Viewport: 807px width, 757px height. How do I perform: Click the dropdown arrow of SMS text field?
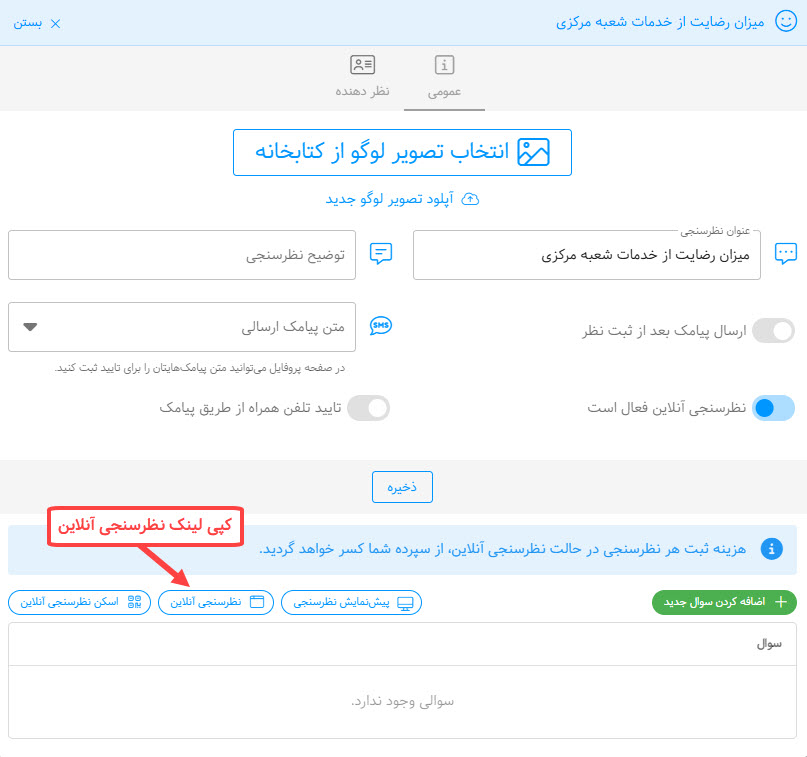tap(30, 327)
